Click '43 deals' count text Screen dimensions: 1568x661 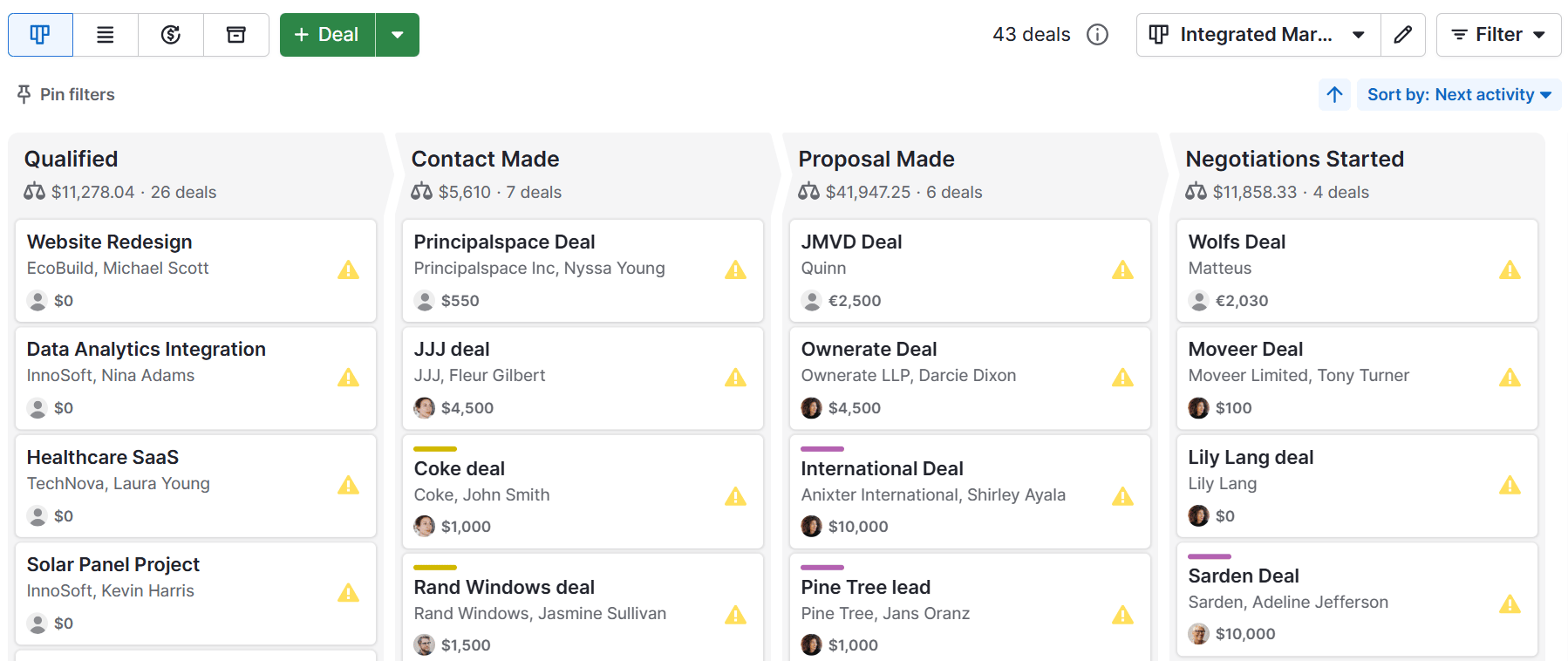tap(1032, 35)
